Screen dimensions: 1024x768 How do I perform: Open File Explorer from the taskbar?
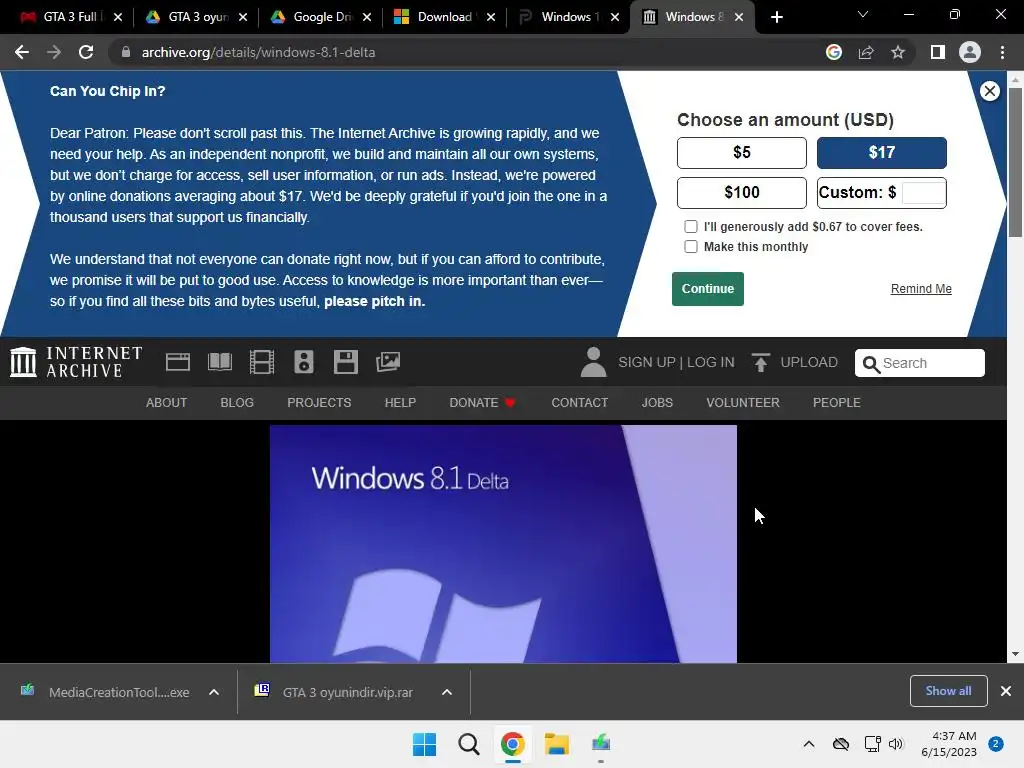click(x=557, y=744)
